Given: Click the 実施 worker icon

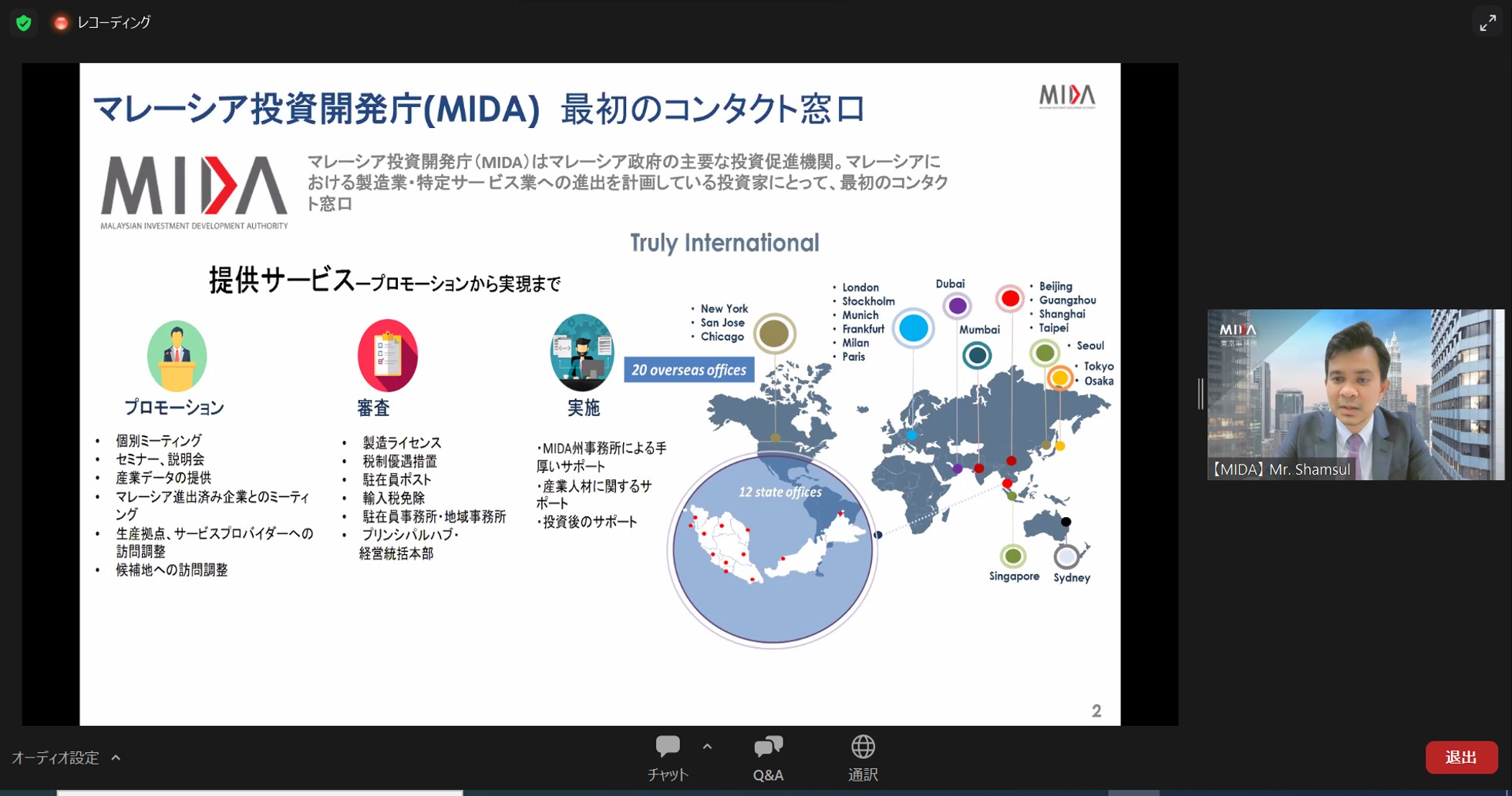Looking at the screenshot, I should point(582,353).
